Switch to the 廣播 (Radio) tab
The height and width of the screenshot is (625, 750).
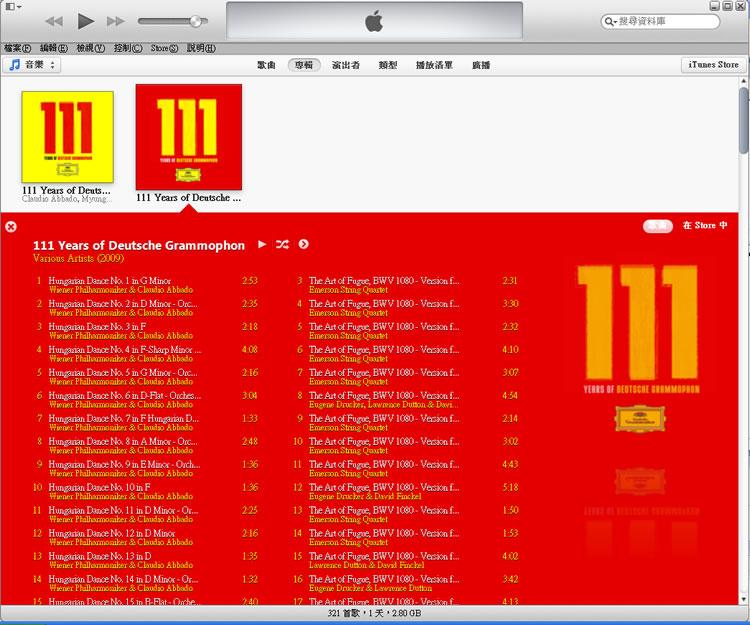coord(481,65)
